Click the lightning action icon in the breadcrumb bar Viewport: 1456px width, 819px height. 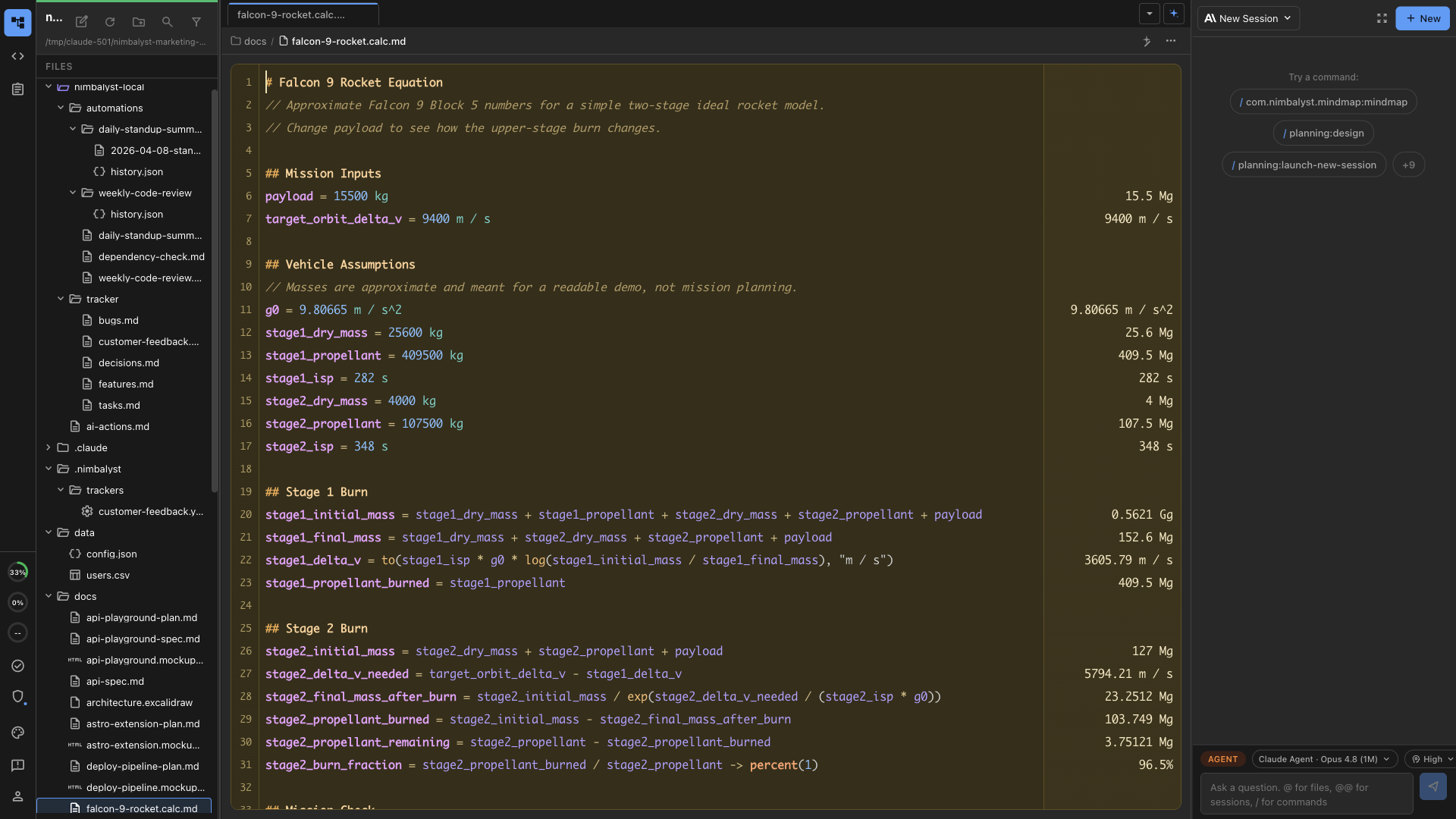pyautogui.click(x=1147, y=41)
